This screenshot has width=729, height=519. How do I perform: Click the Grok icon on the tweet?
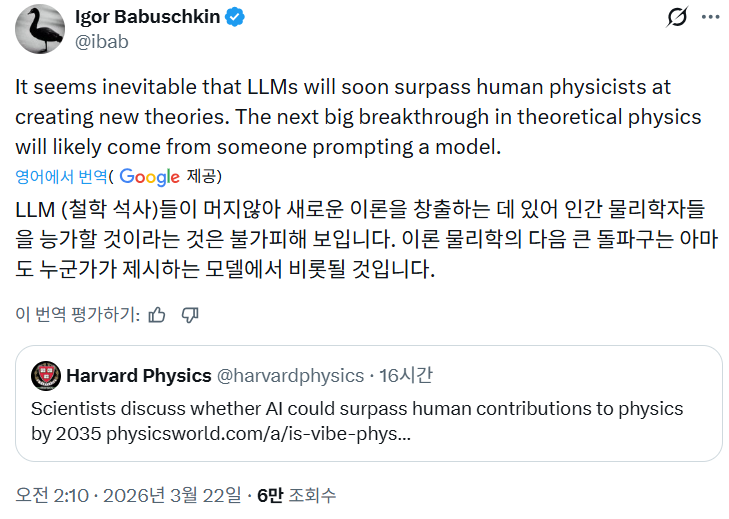pos(677,17)
